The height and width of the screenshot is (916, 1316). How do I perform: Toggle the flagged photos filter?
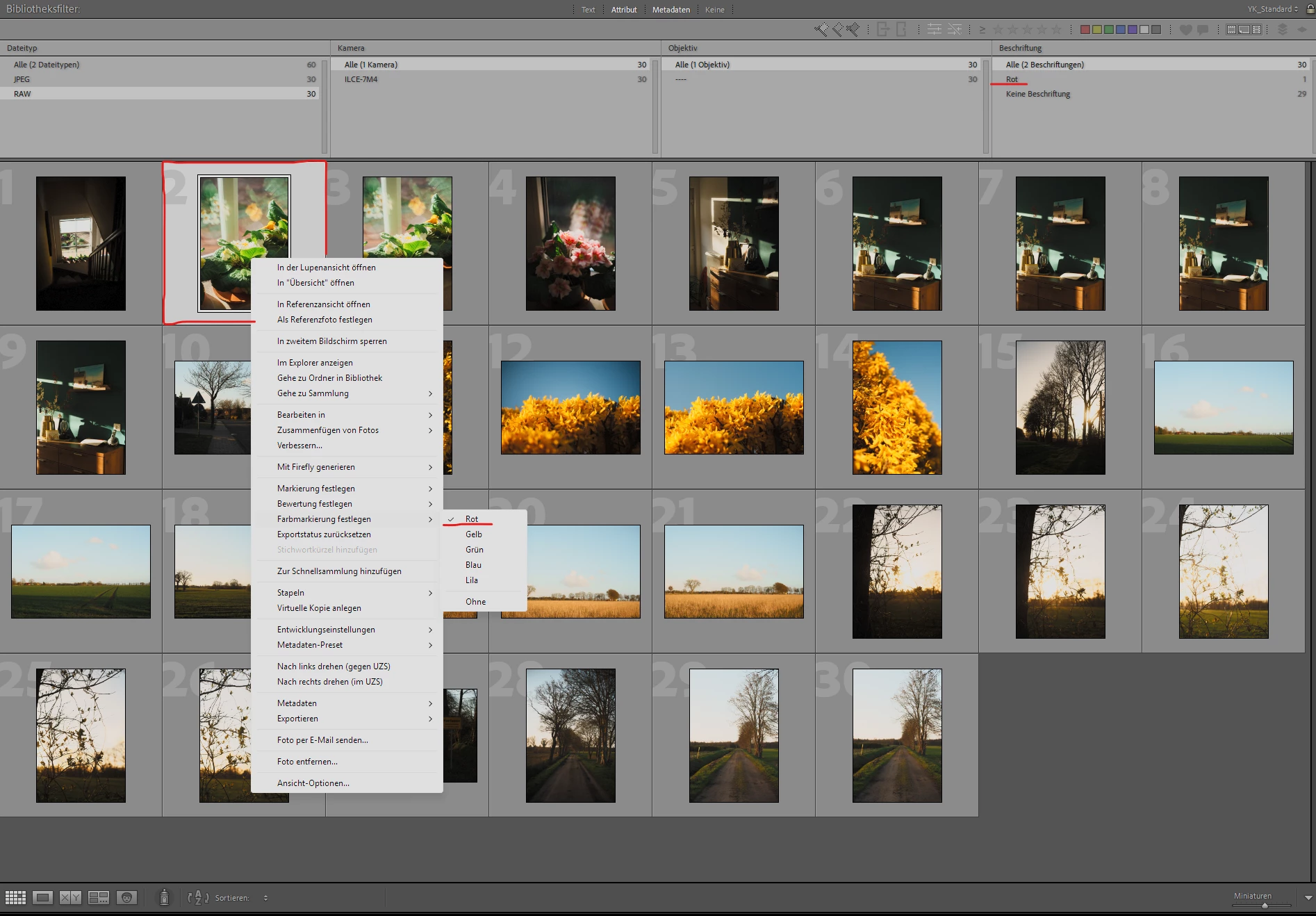pos(821,29)
